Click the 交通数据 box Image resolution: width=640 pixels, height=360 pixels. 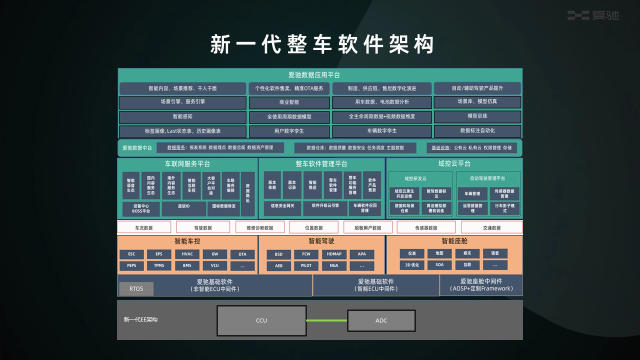(492, 227)
